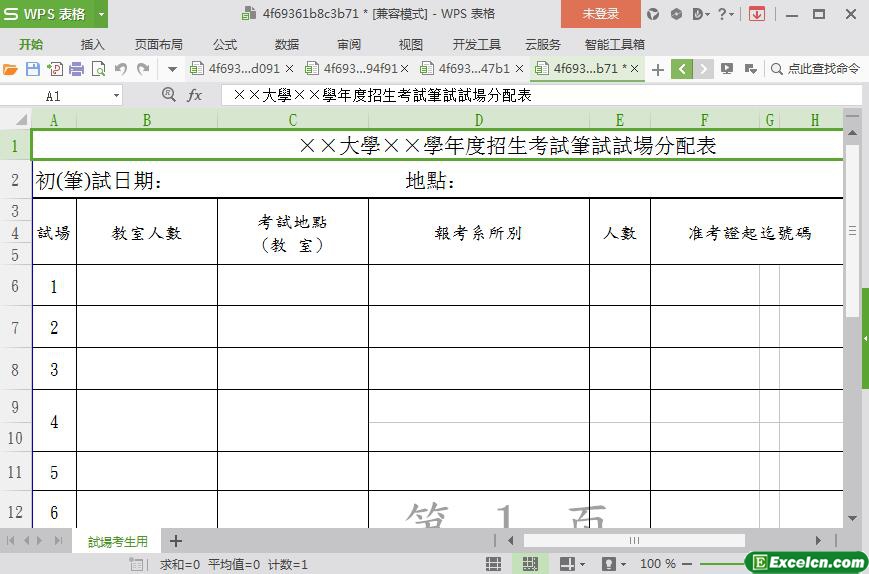Click the fx insert function icon

click(x=195, y=95)
